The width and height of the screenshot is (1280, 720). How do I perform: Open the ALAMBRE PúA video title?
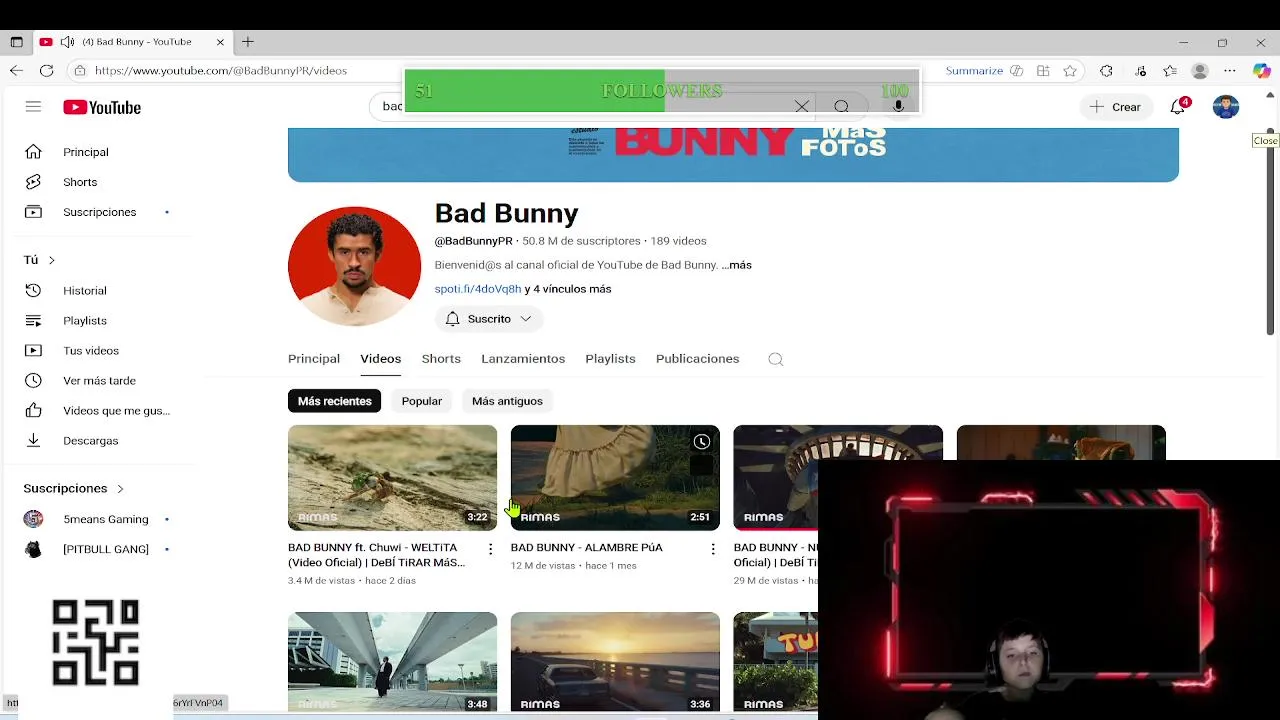587,548
